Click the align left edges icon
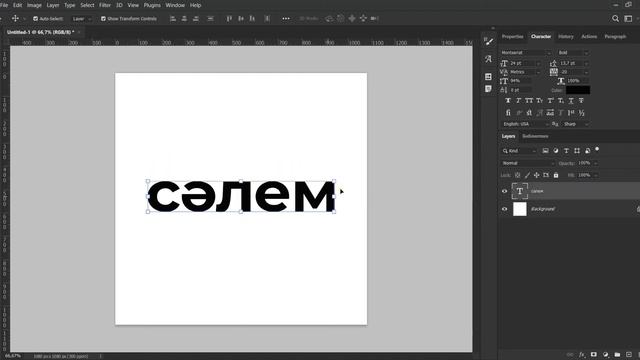This screenshot has width=640, height=360. [173, 18]
